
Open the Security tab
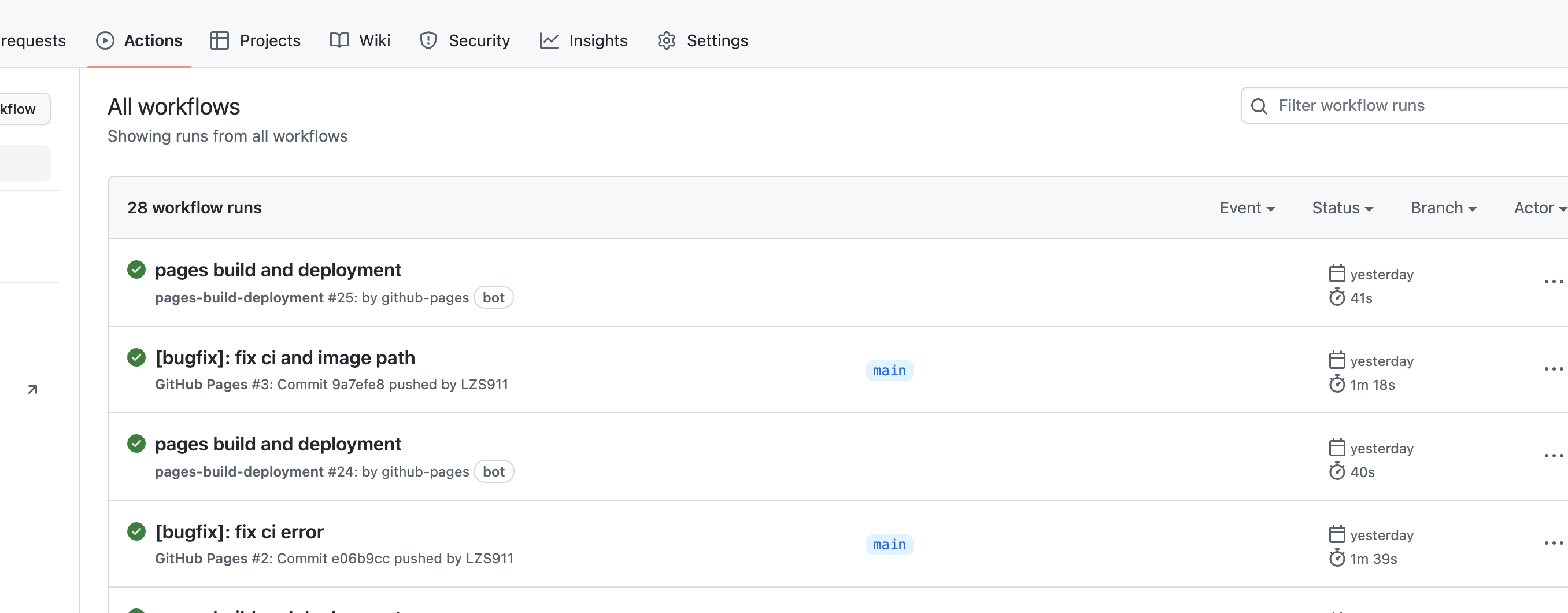(464, 40)
